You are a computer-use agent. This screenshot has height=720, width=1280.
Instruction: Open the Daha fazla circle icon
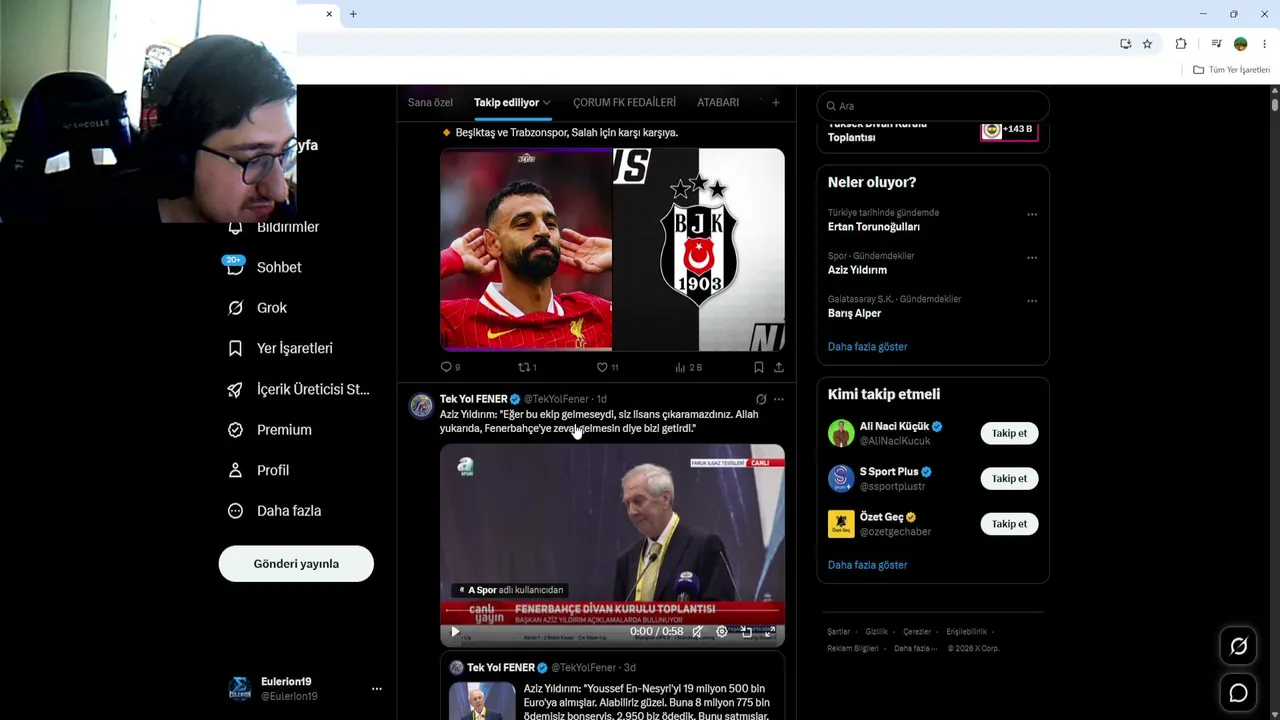click(235, 511)
